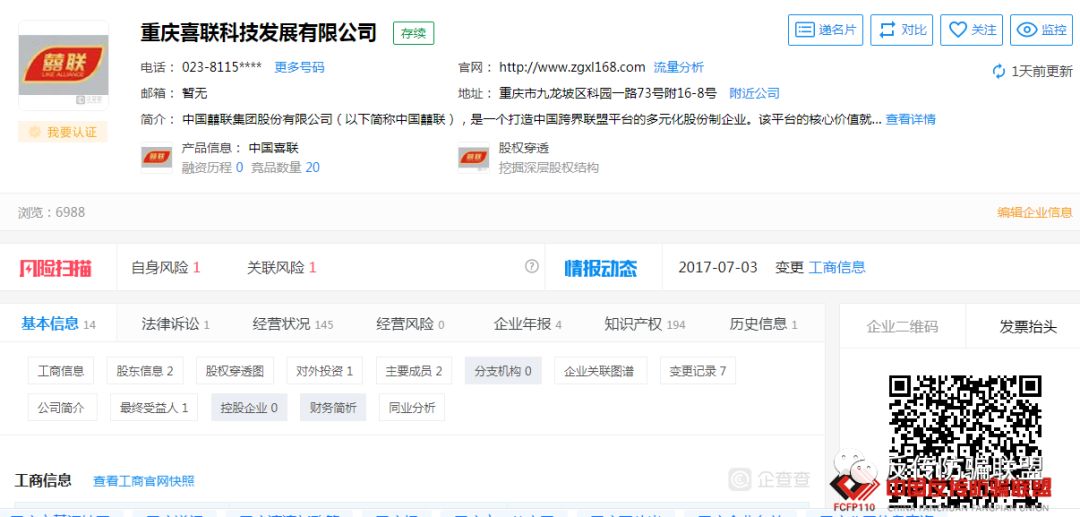Click 编辑企业信息 edit link
The image size is (1080, 517).
coord(1035,212)
